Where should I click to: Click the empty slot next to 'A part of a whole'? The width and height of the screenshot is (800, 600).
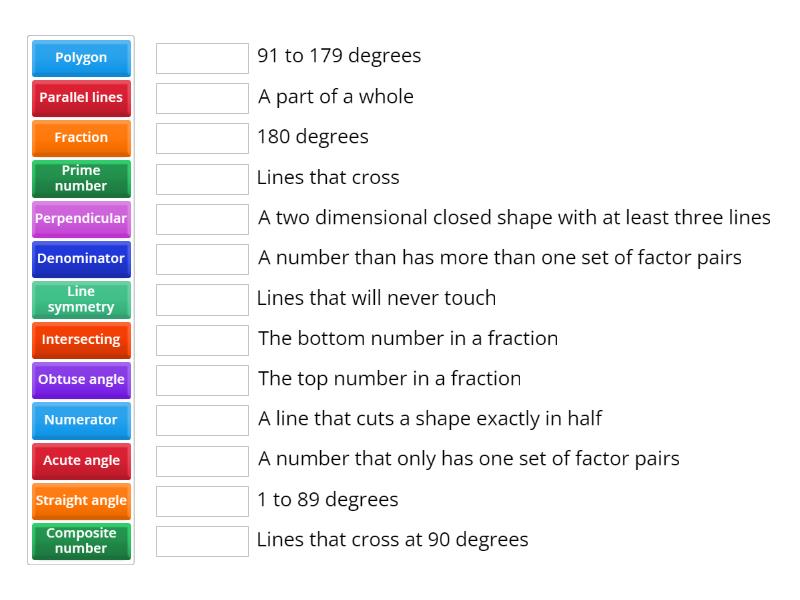point(201,97)
